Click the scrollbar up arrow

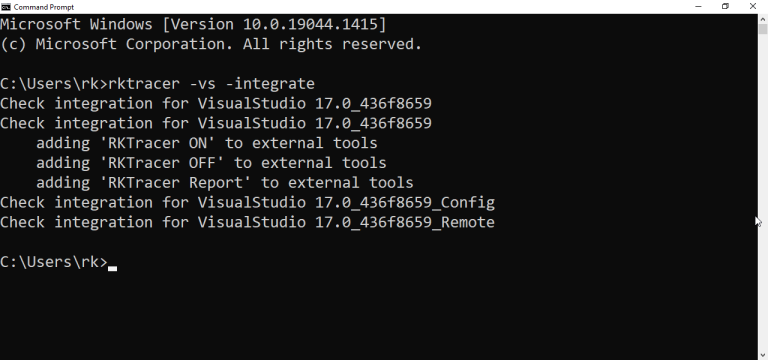coord(763,19)
